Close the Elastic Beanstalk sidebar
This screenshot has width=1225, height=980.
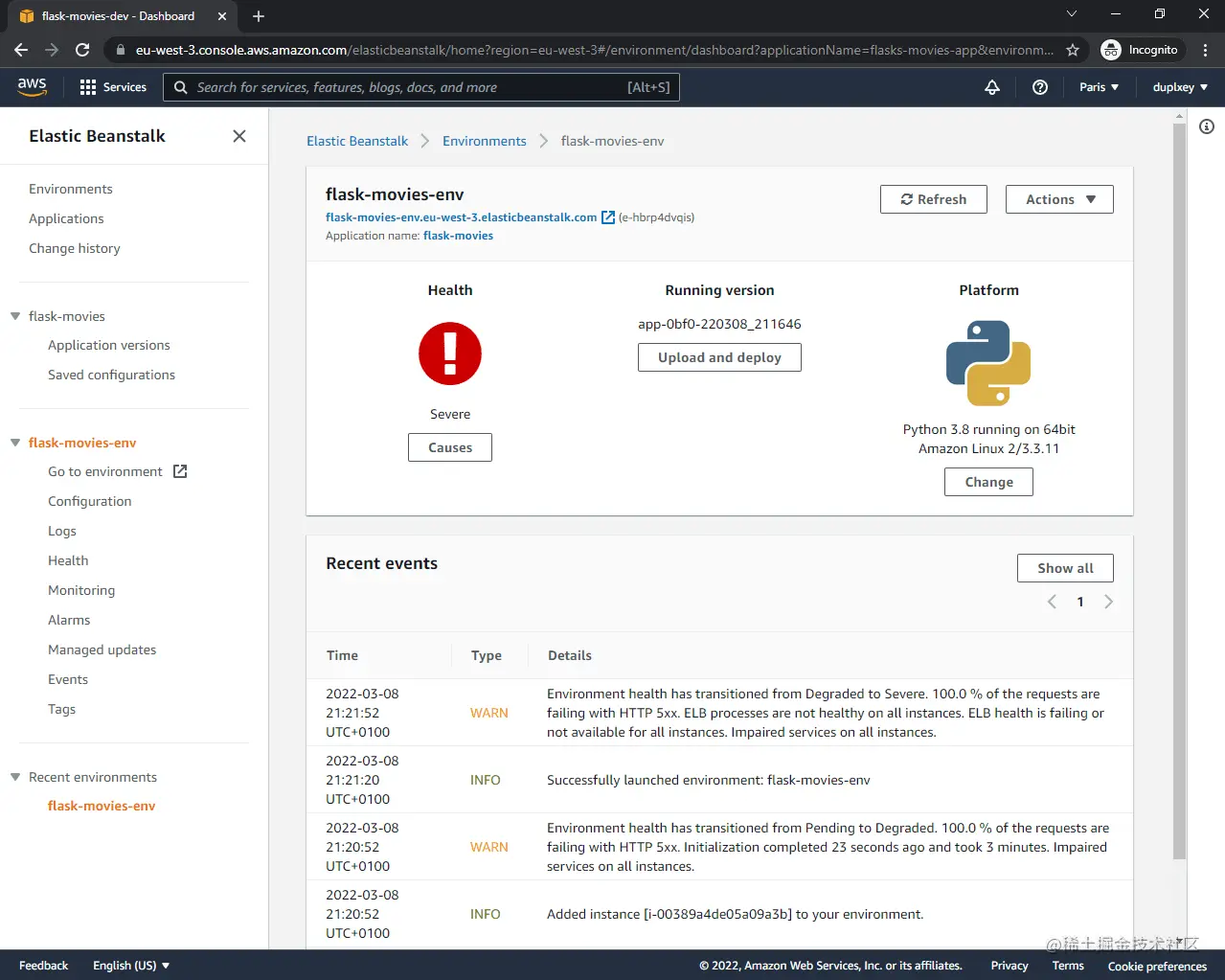point(239,136)
